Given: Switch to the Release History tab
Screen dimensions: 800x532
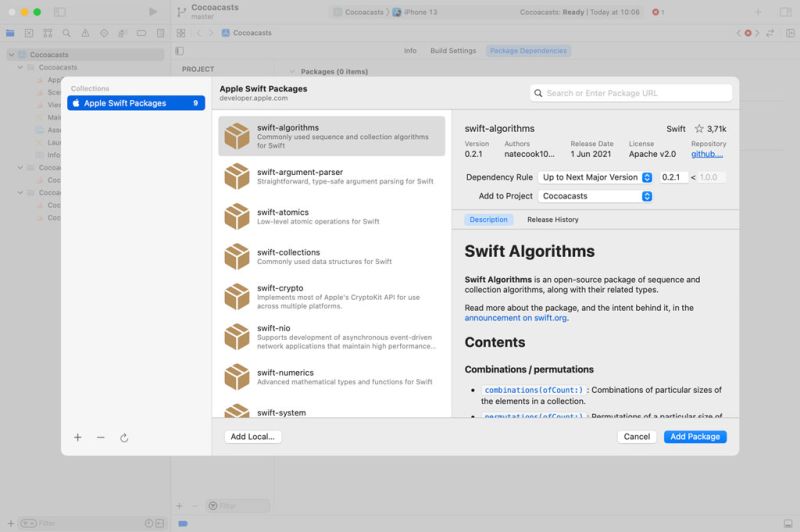Looking at the screenshot, I should coord(553,219).
